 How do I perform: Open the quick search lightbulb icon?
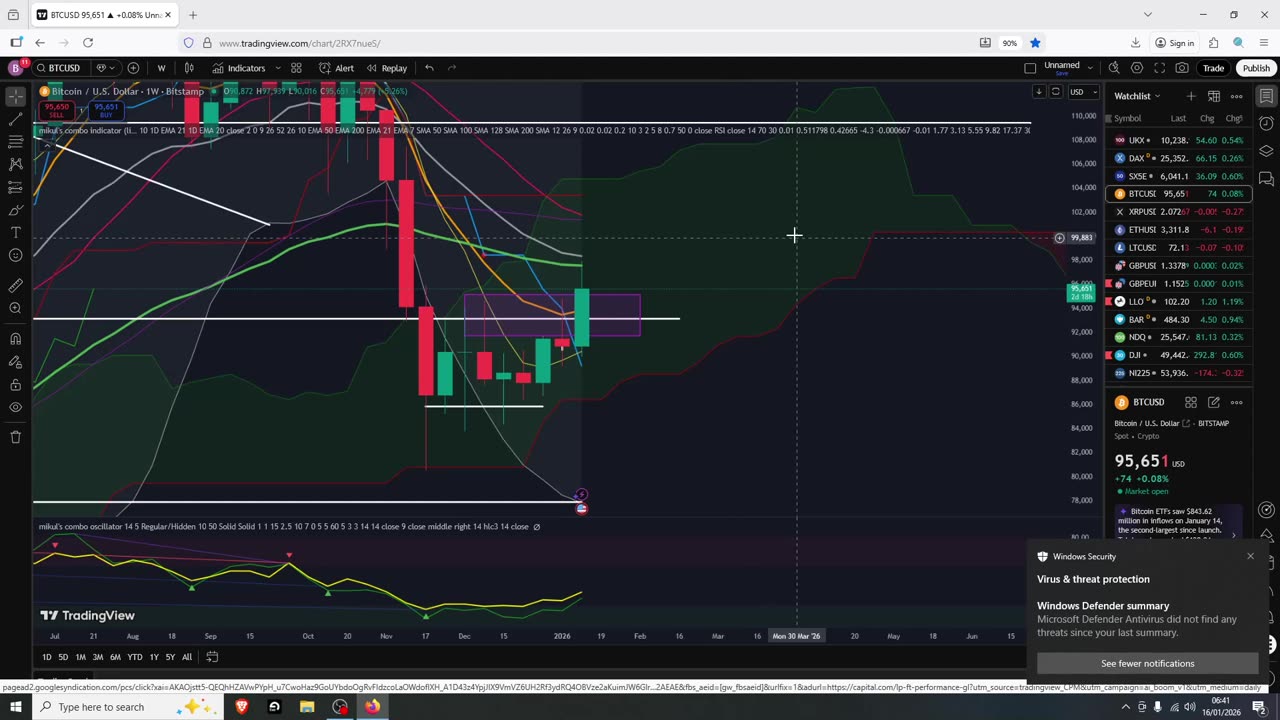tap(1114, 68)
